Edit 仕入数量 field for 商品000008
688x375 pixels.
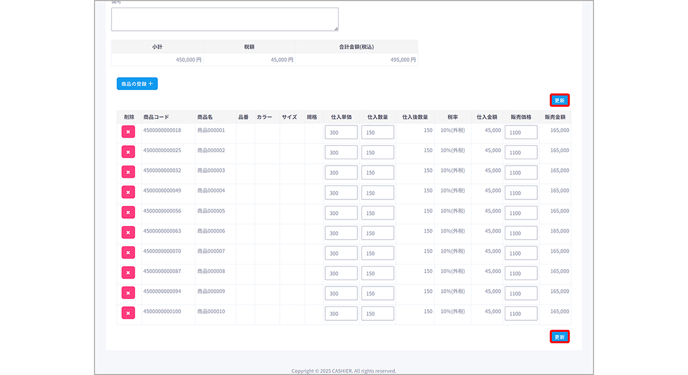[378, 273]
